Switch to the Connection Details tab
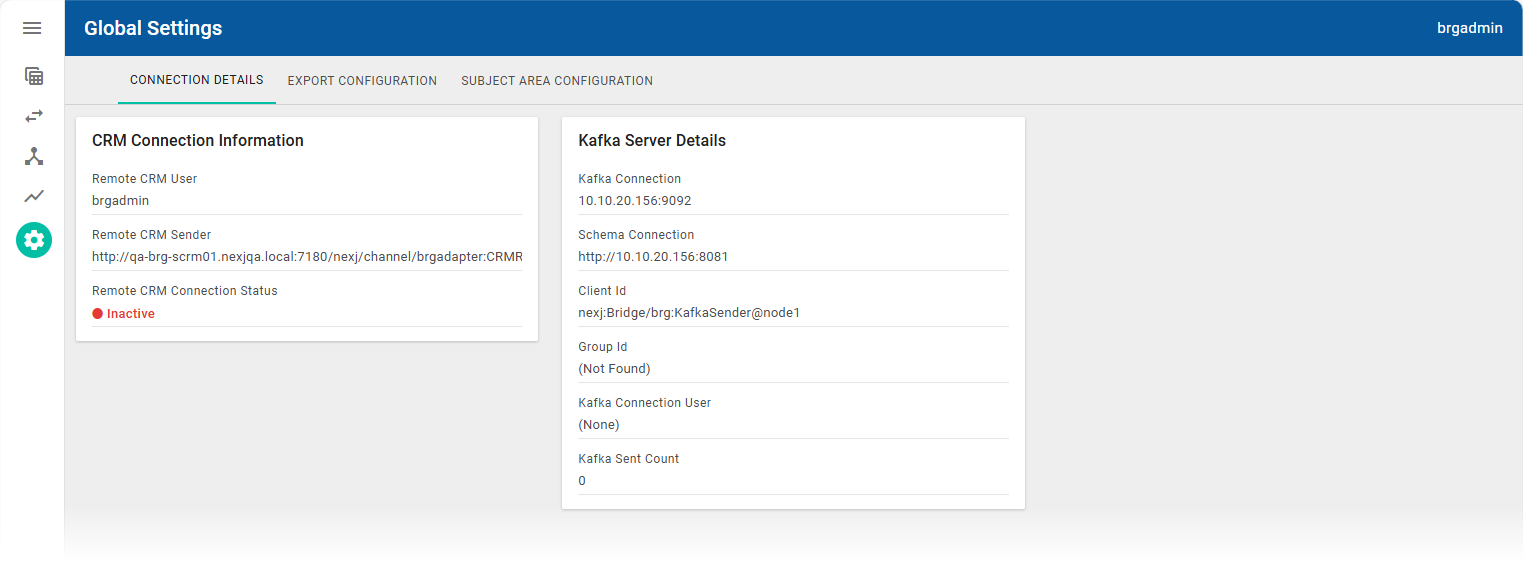This screenshot has width=1523, height=561. 196,80
